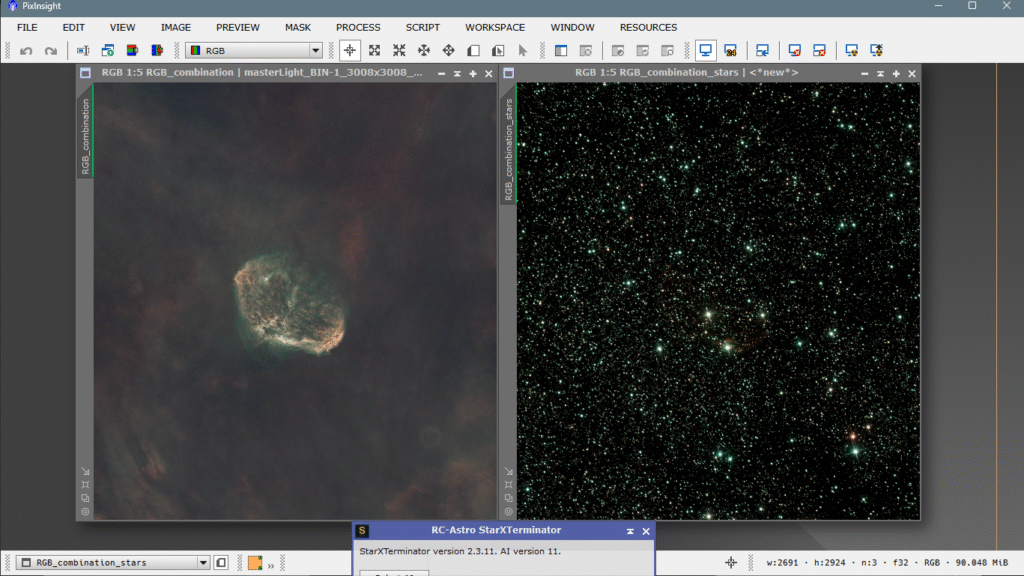Click the bright nebula in RGB_combination image

click(x=290, y=304)
